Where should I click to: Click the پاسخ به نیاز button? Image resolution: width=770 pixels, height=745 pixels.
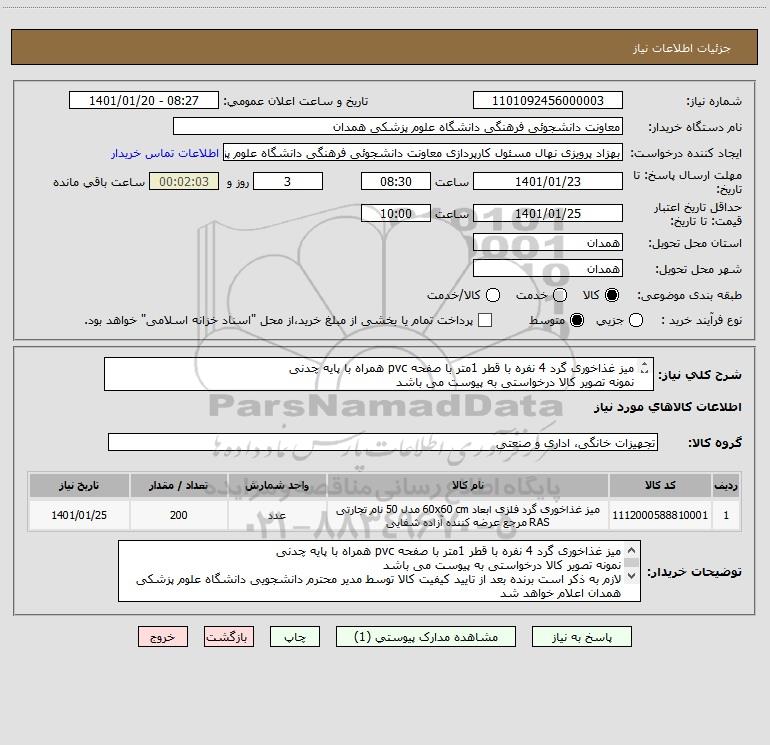581,637
